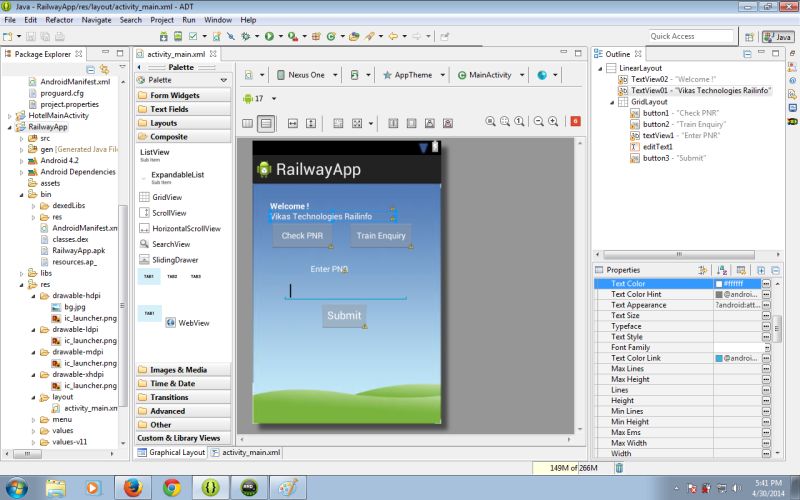Click the API level 17 Android icon
The image size is (800, 500).
(x=248, y=98)
